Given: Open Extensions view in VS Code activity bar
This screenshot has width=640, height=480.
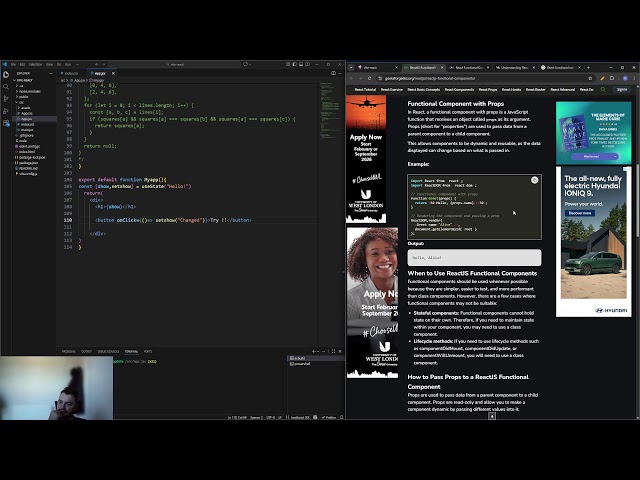Looking at the screenshot, I should pyautogui.click(x=6, y=123).
